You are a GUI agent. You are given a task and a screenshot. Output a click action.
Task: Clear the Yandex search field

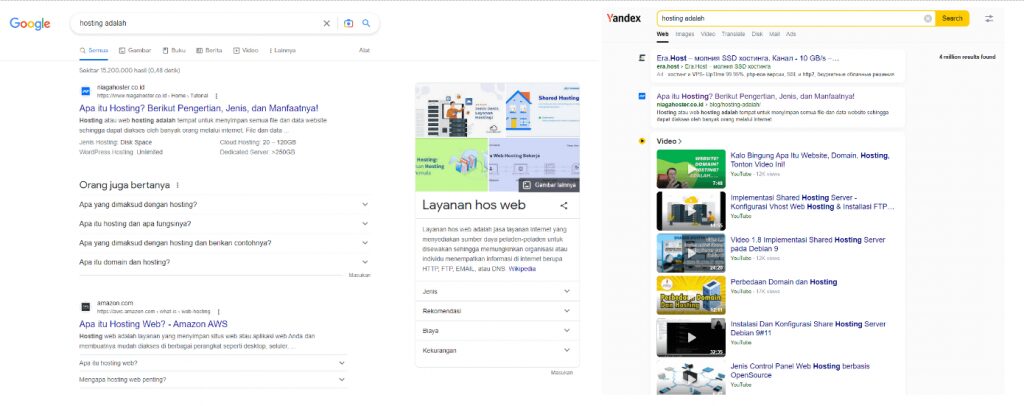[x=927, y=18]
